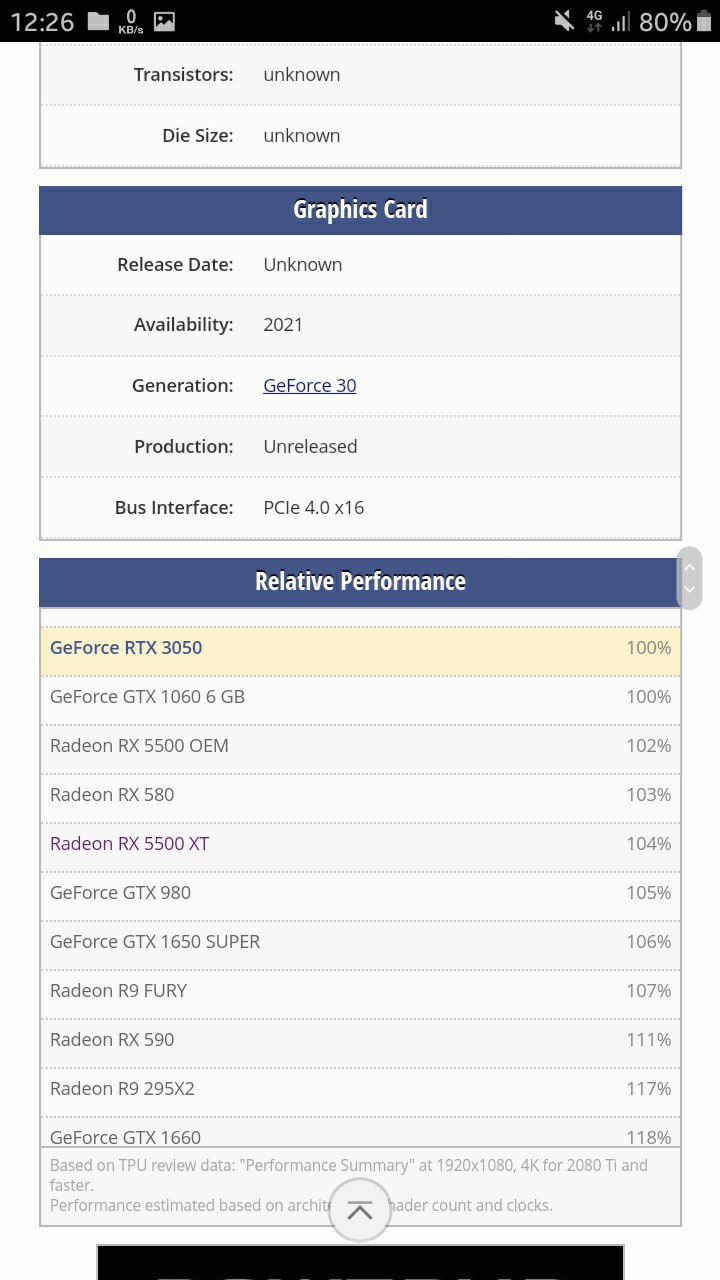Open the GeForce RTX 3050 entry
Image resolution: width=720 pixels, height=1280 pixels.
(x=126, y=647)
